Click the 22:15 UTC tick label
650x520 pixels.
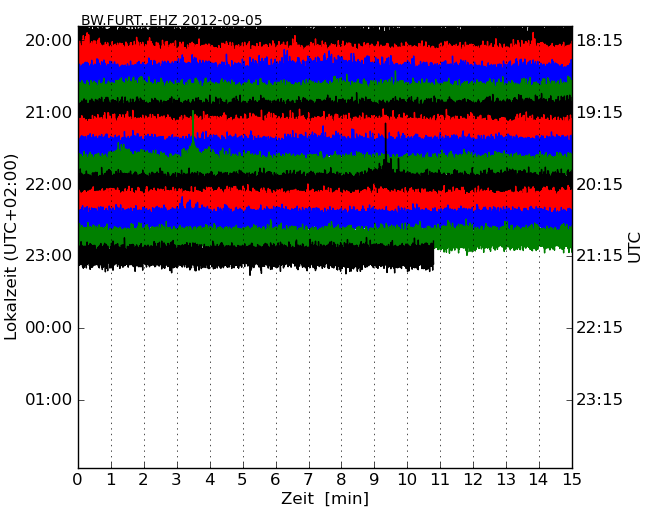pyautogui.click(x=599, y=328)
